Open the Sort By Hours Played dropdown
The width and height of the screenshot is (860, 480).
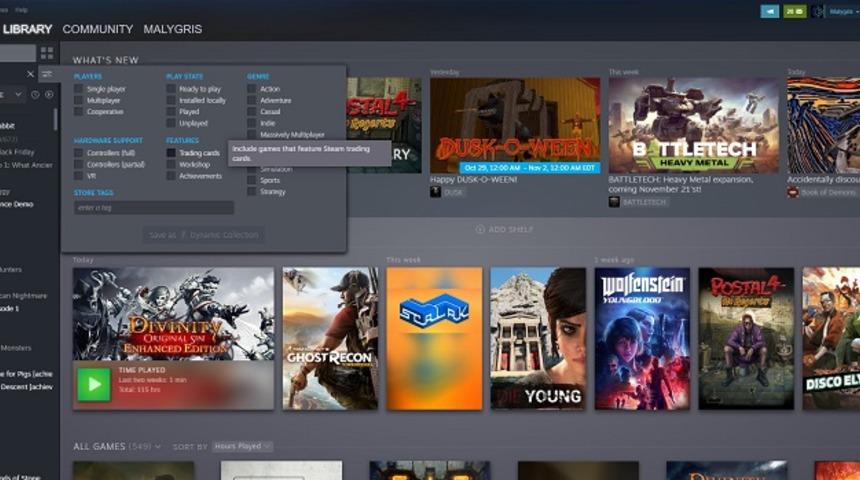(242, 447)
